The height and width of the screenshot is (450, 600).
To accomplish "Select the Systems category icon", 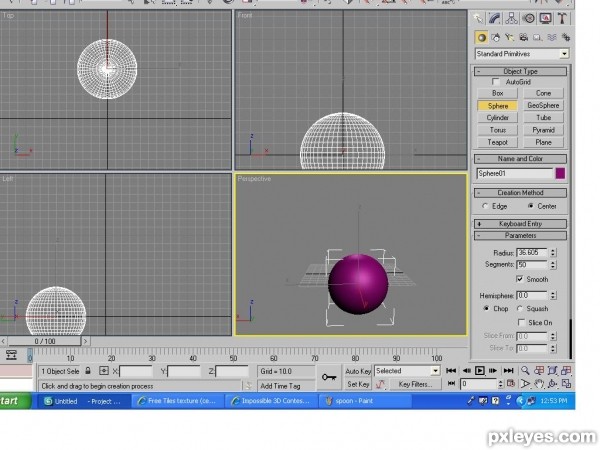I will click(x=565, y=38).
